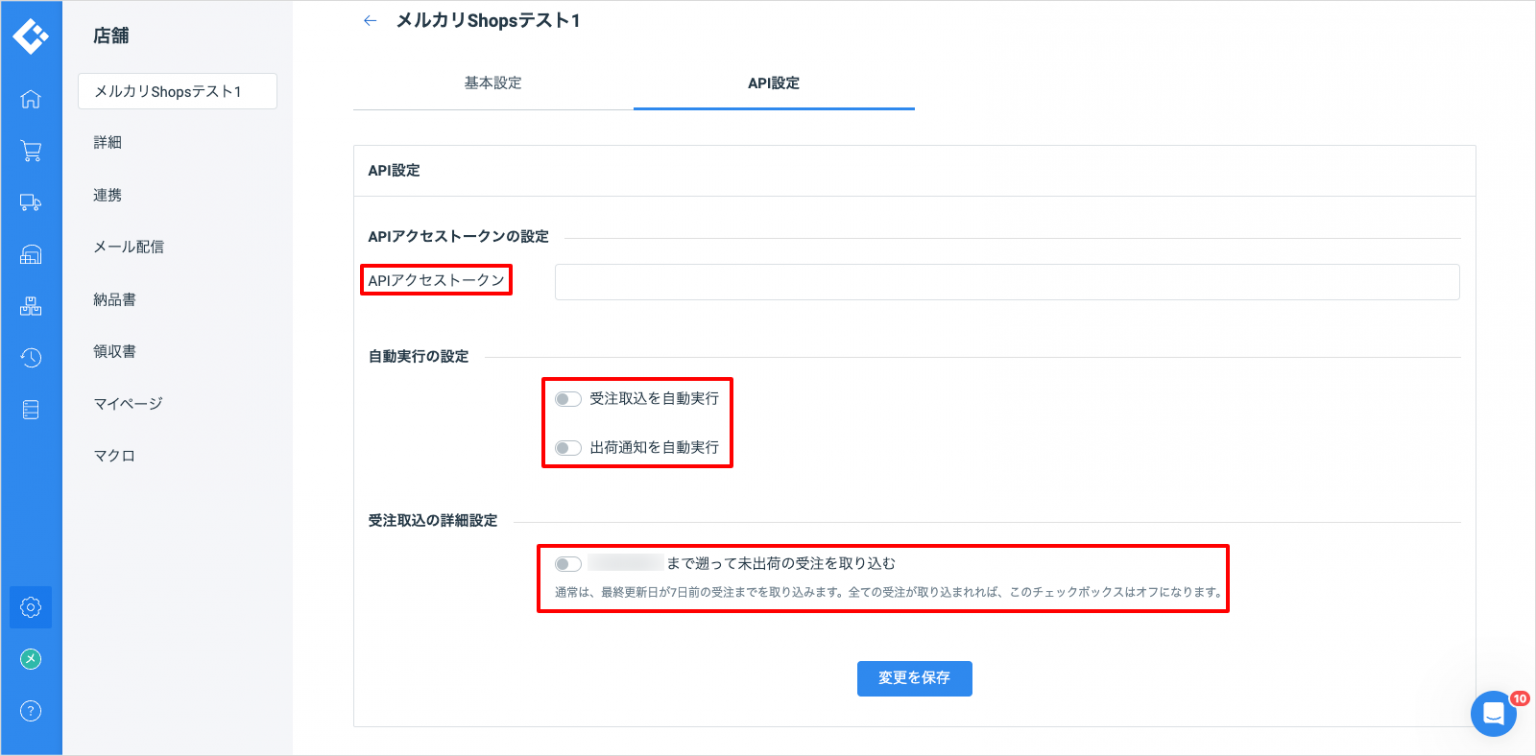
Task: Enable 受注取込を自動実行 toggle
Action: pos(568,398)
